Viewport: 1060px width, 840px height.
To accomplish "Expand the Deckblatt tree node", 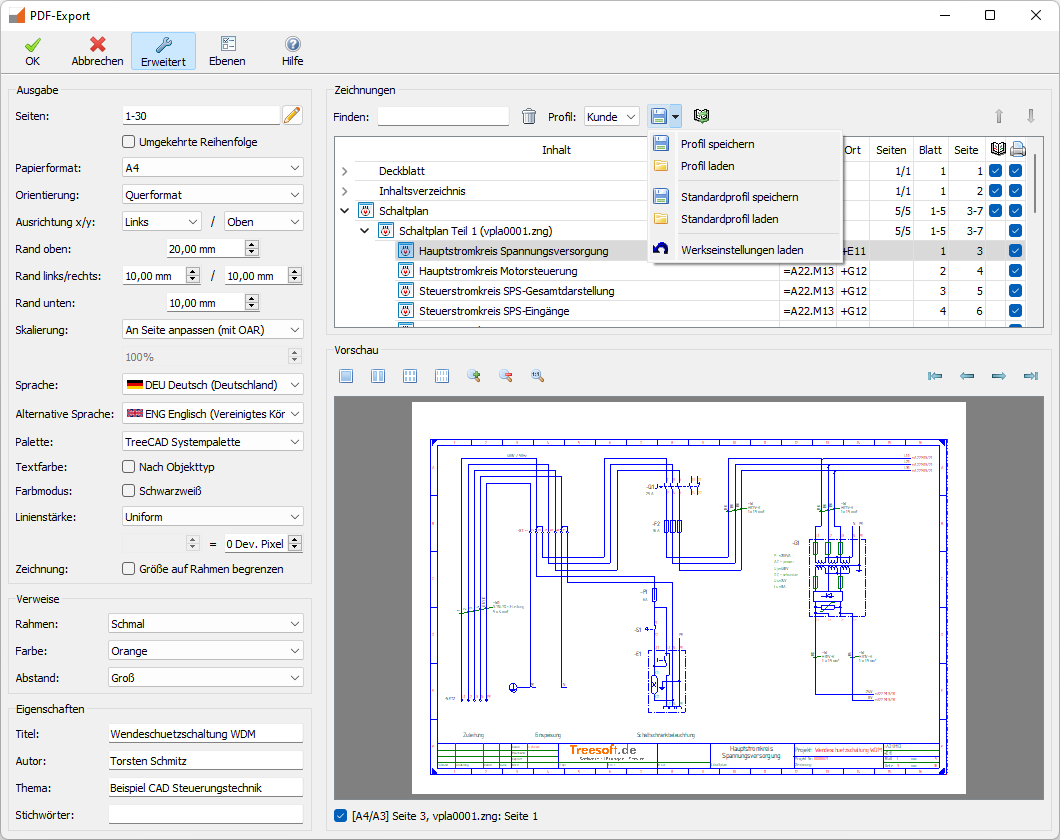I will [345, 171].
